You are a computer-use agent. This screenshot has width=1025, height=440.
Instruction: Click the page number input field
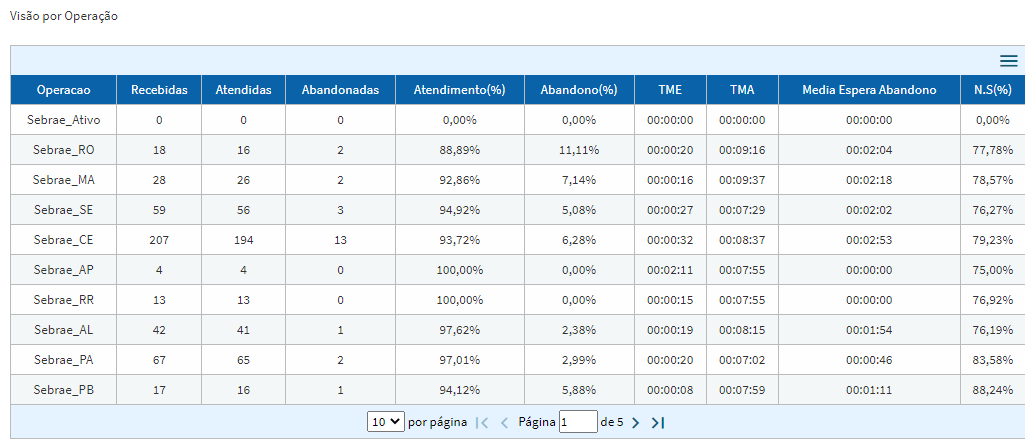578,422
